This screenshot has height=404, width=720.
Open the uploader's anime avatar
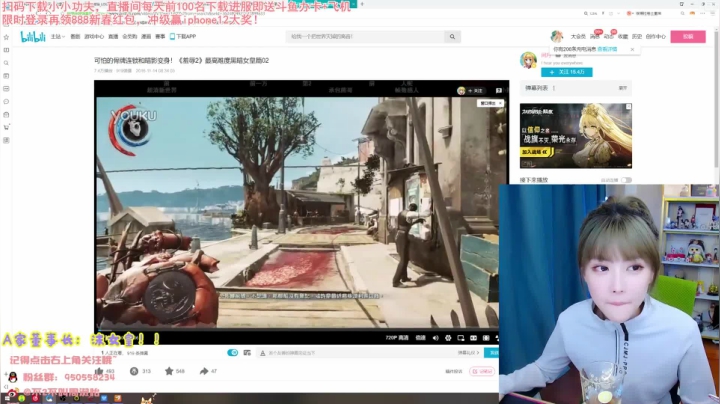pyautogui.click(x=529, y=61)
